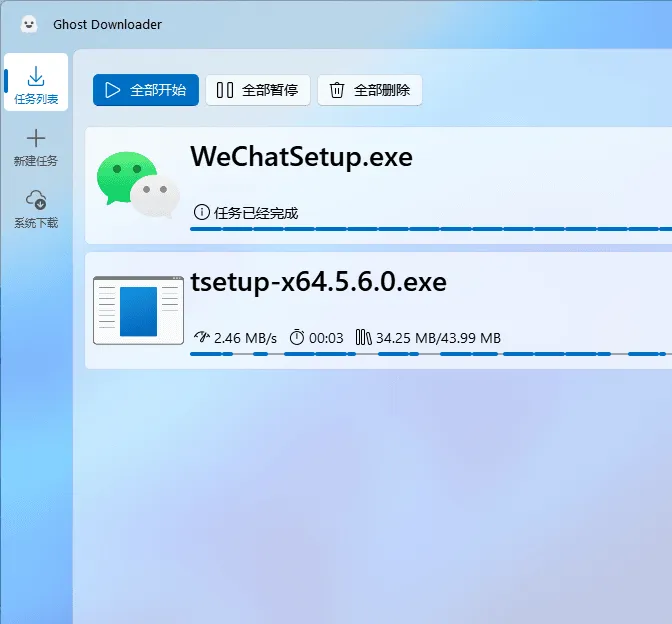Screen dimensions: 672x624
Task: Click the 2.46 MB/s speed value
Action: pyautogui.click(x=245, y=338)
